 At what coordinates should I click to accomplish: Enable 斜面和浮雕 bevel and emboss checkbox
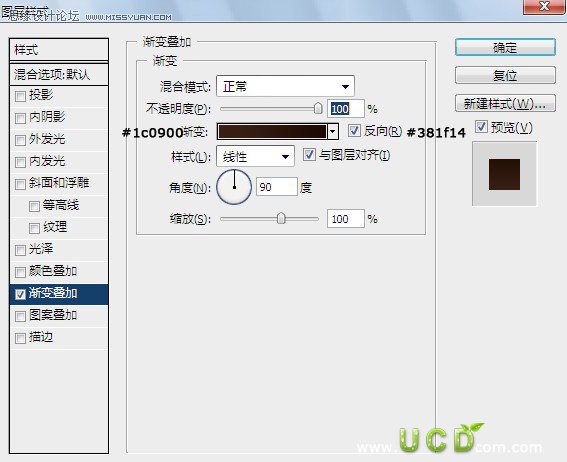point(20,184)
